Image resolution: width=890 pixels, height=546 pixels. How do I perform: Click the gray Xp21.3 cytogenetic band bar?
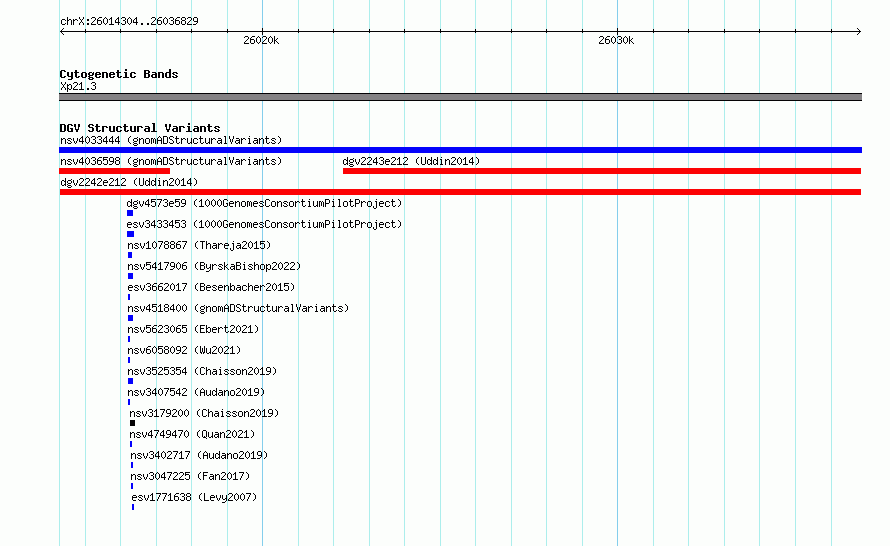(460, 97)
